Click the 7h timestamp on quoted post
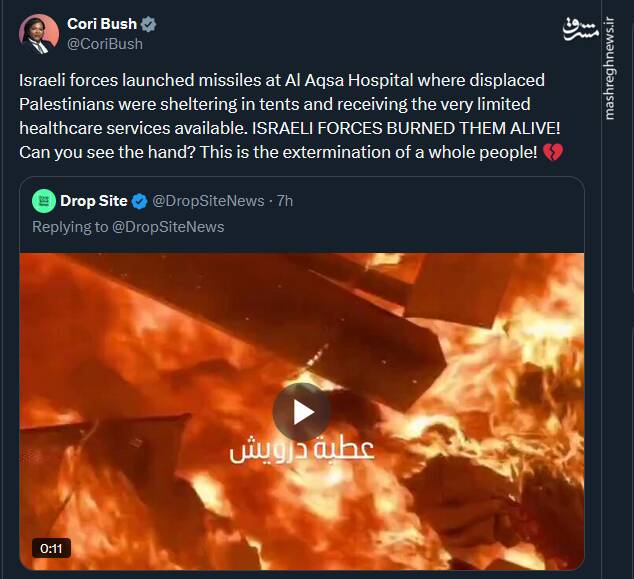The width and height of the screenshot is (634, 579). 284,201
